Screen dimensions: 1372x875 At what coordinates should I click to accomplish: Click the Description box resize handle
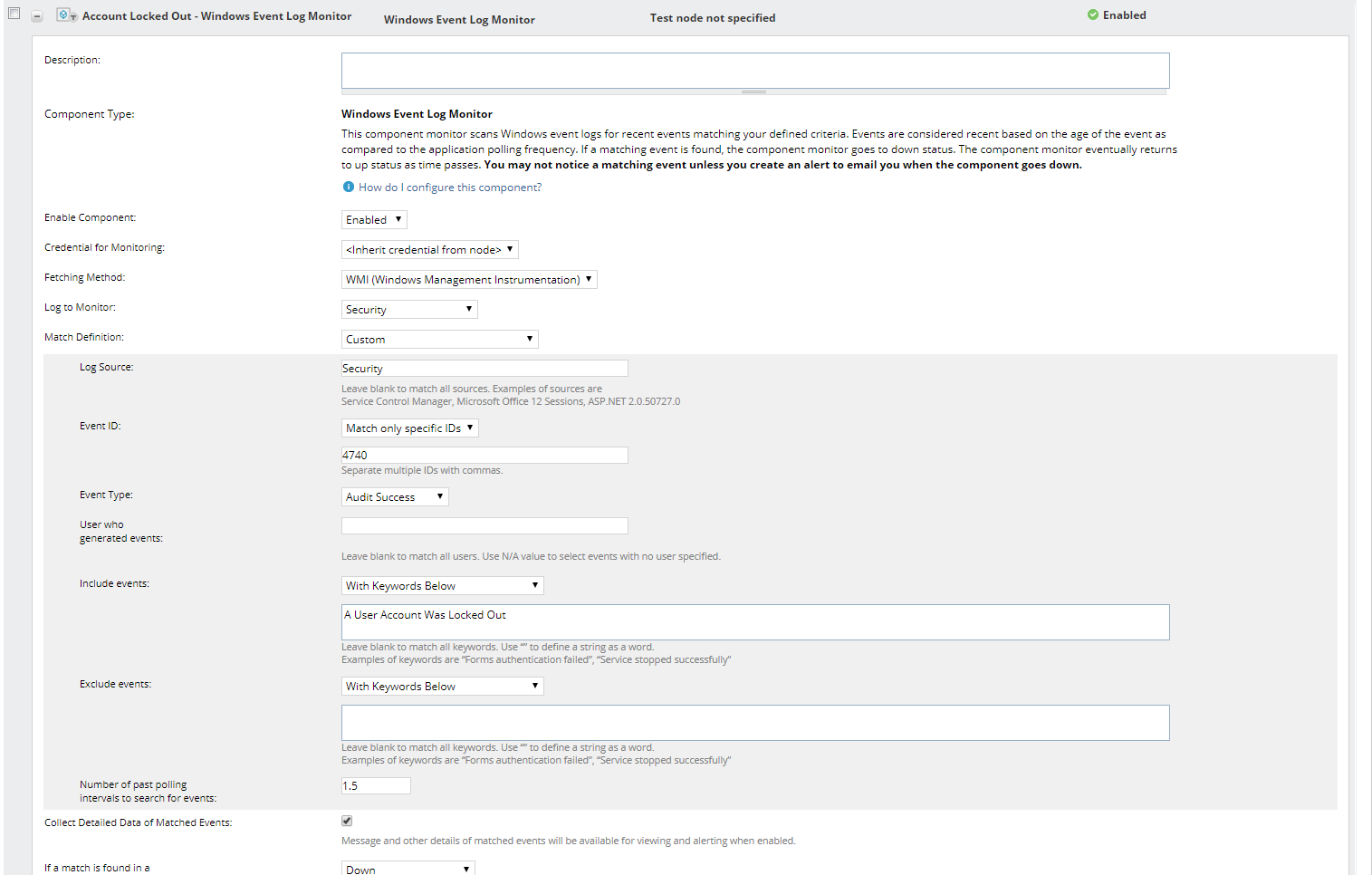[x=753, y=91]
